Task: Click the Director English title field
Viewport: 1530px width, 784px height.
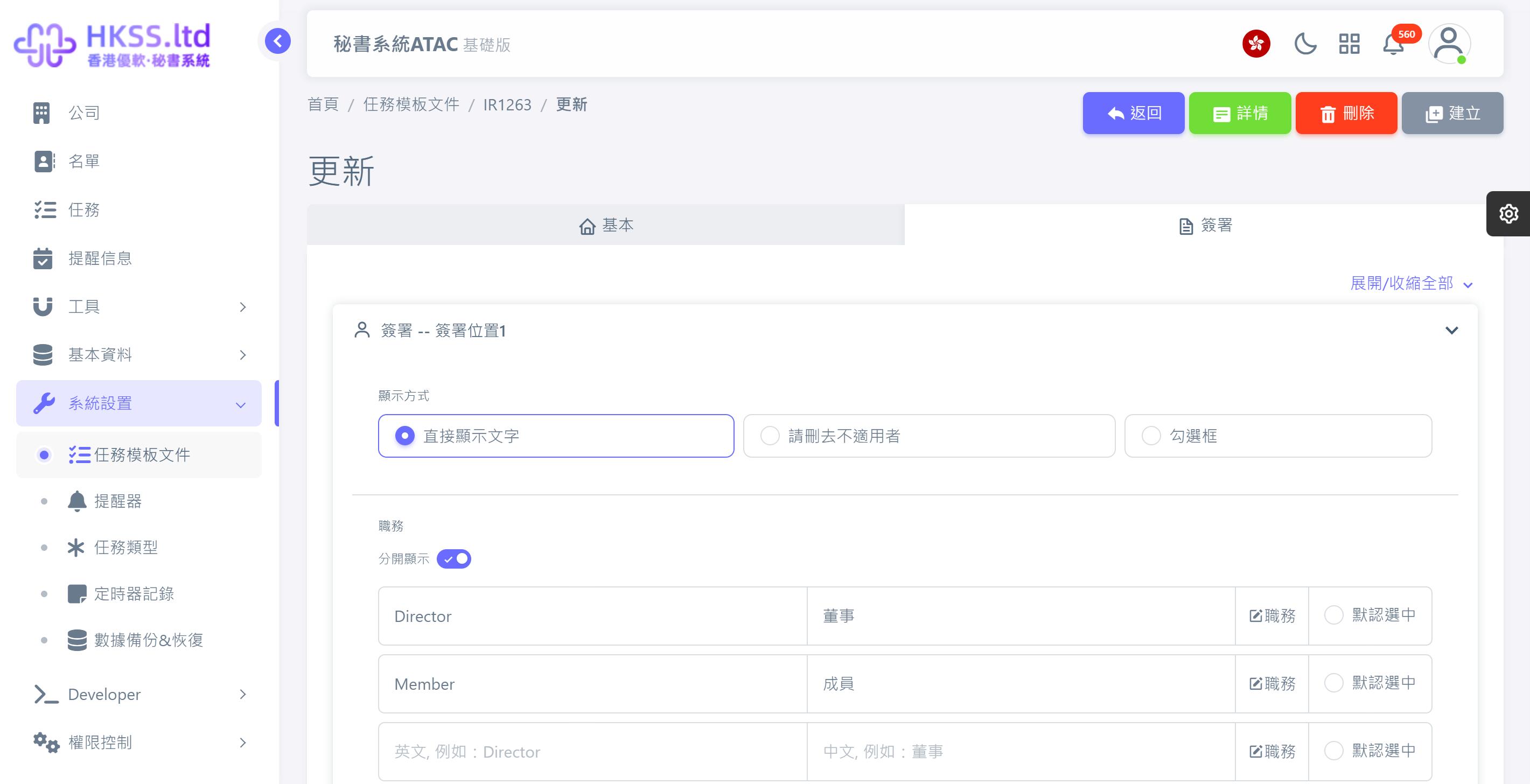Action: click(x=593, y=616)
